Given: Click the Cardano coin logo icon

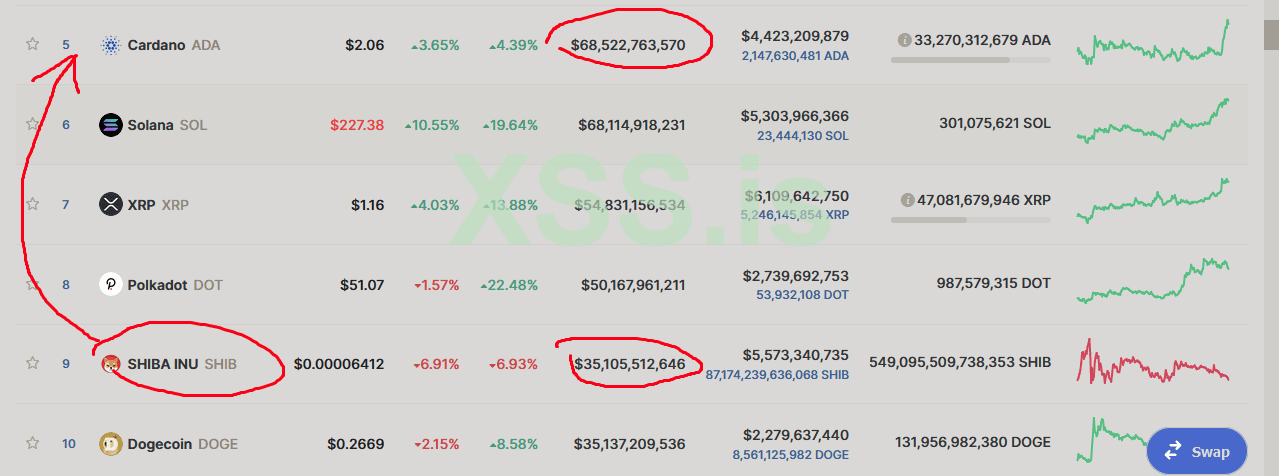Looking at the screenshot, I should point(110,45).
